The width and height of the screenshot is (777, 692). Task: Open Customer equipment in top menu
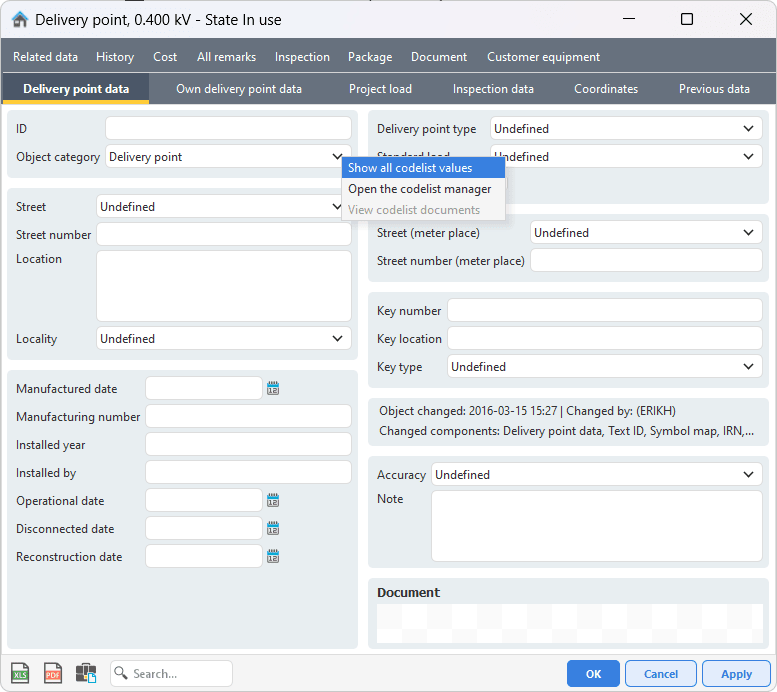coord(543,57)
